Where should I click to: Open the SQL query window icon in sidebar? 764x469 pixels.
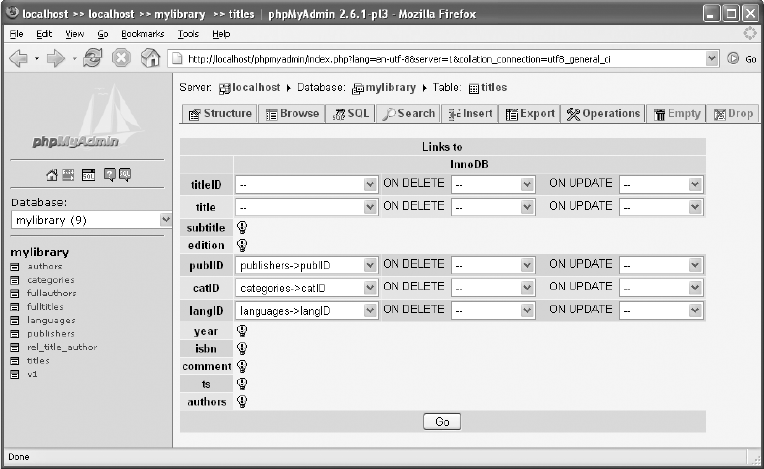89,175
